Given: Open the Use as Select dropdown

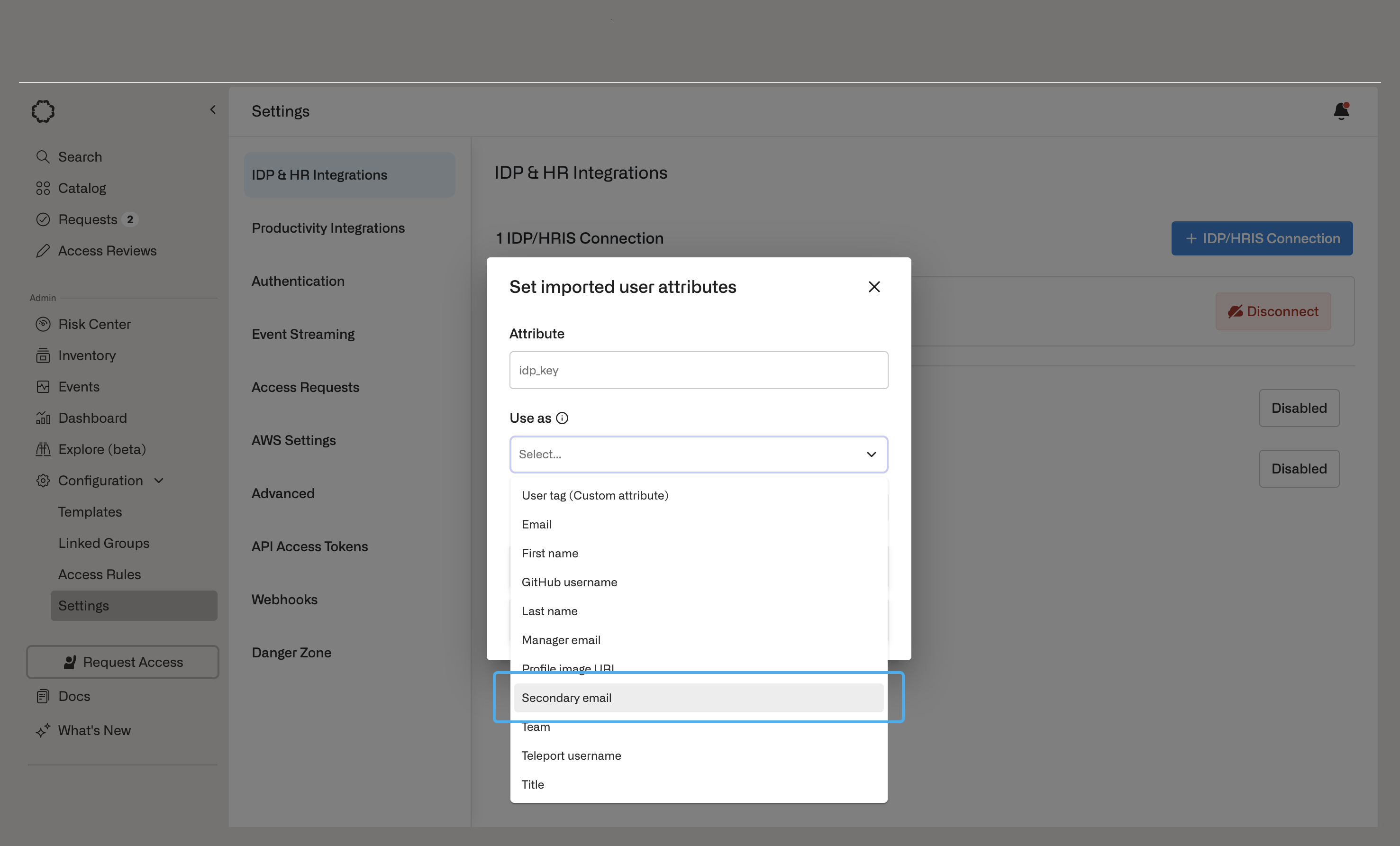Looking at the screenshot, I should point(698,454).
